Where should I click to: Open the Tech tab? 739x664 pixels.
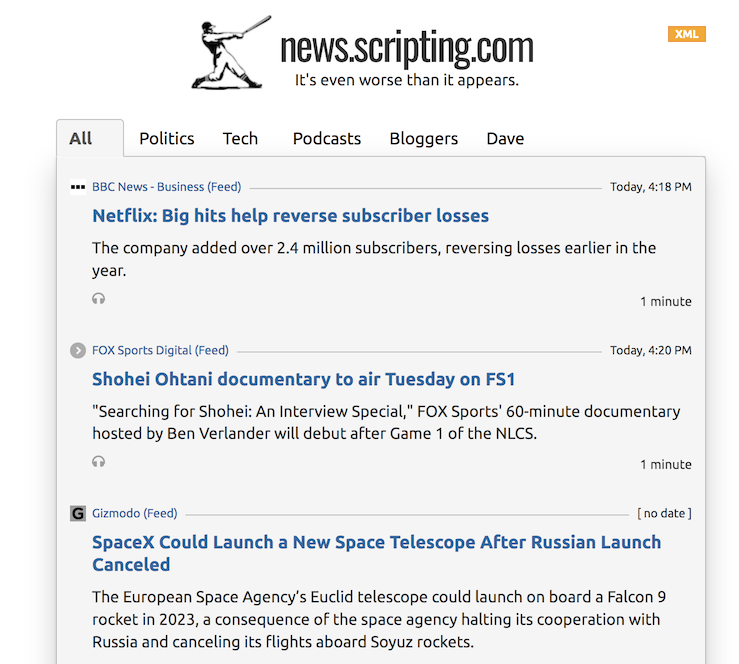240,139
